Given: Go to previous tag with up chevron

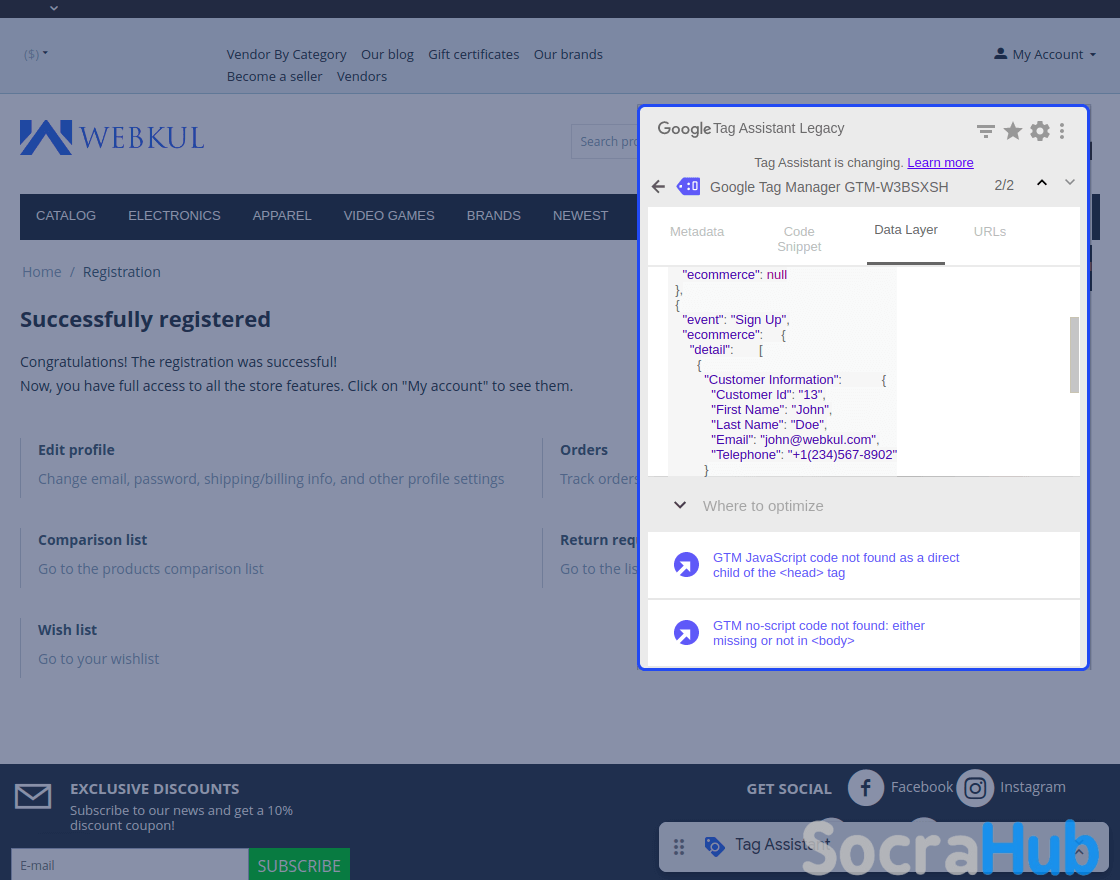Looking at the screenshot, I should pos(1042,183).
